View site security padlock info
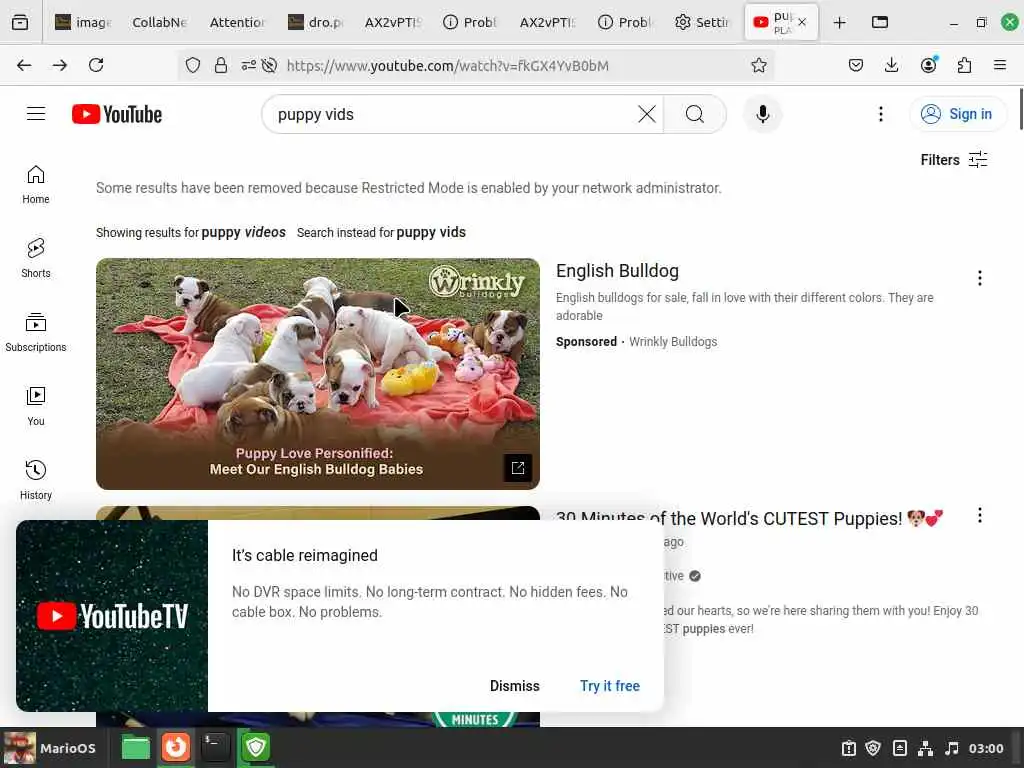This screenshot has width=1024, height=768. [221, 65]
